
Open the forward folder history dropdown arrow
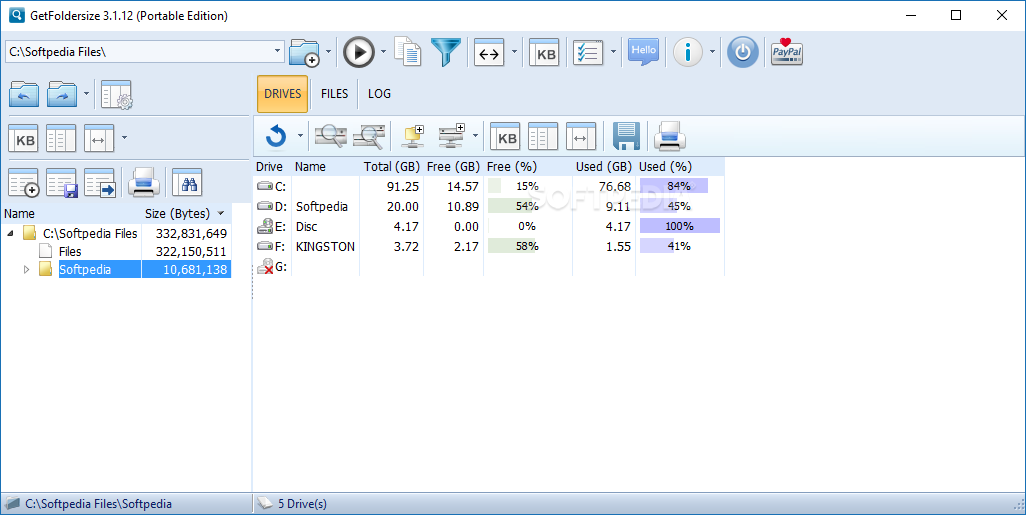coord(86,94)
